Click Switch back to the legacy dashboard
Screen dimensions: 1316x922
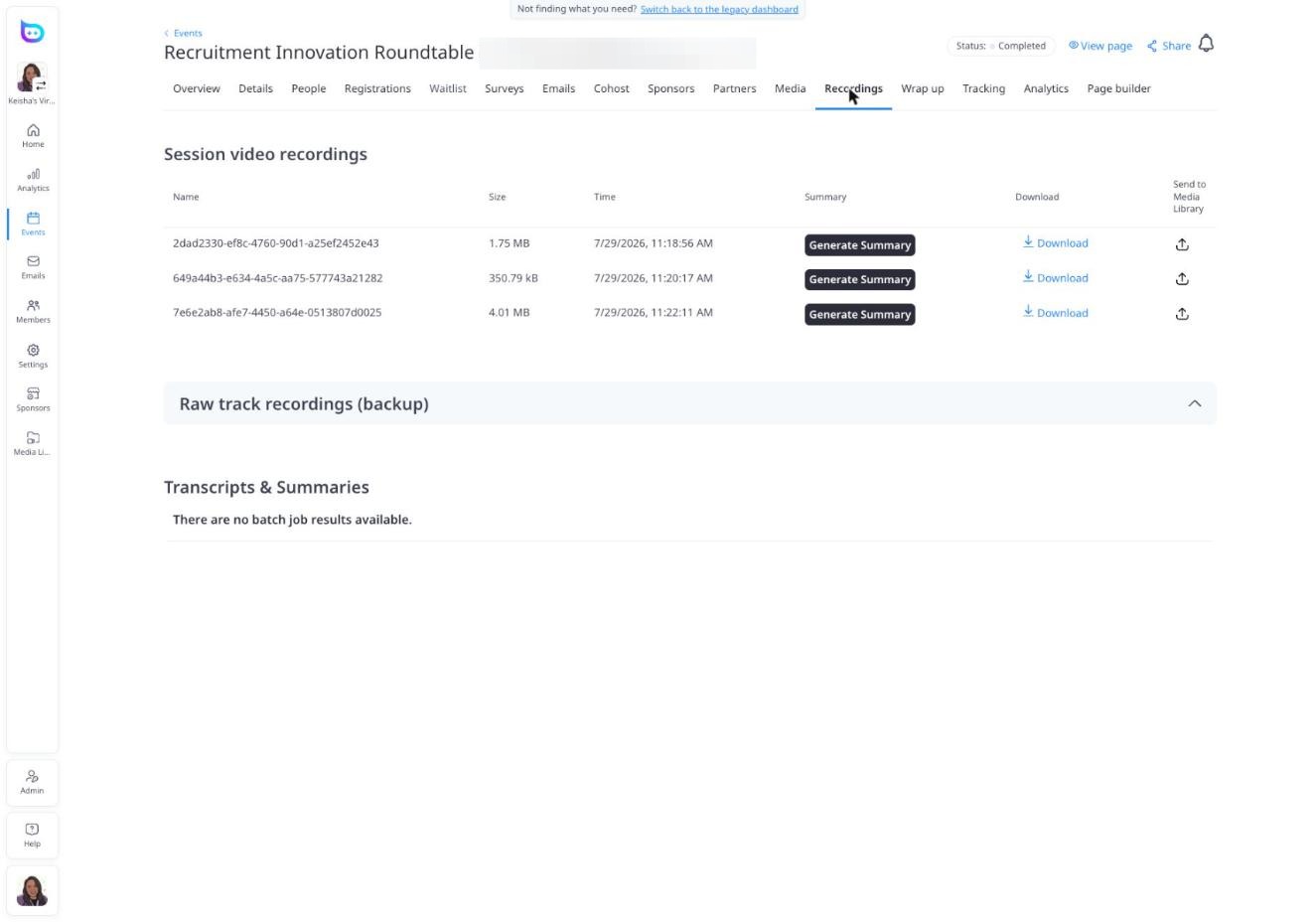click(719, 9)
